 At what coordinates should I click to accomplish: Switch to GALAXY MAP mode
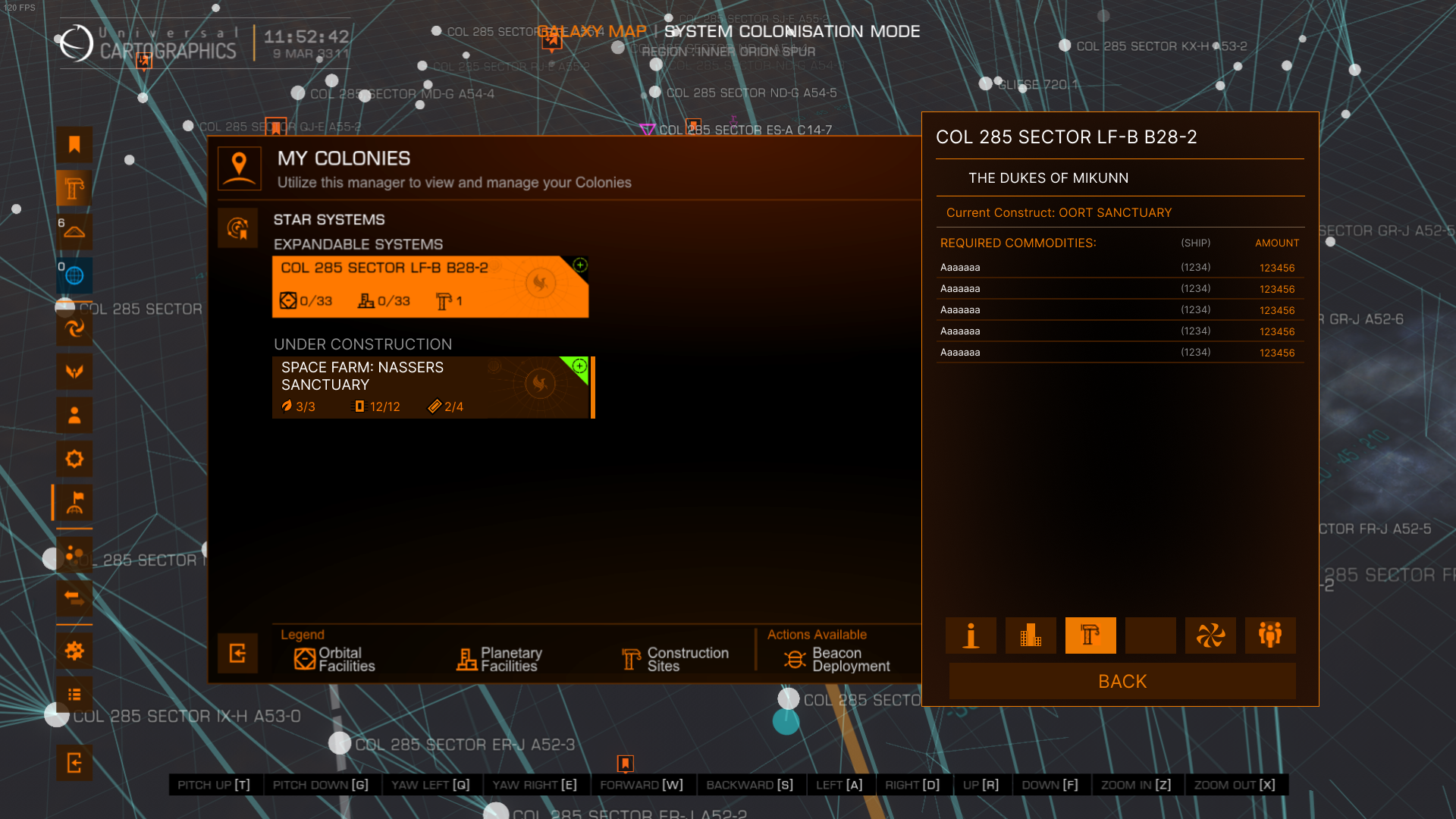(592, 31)
